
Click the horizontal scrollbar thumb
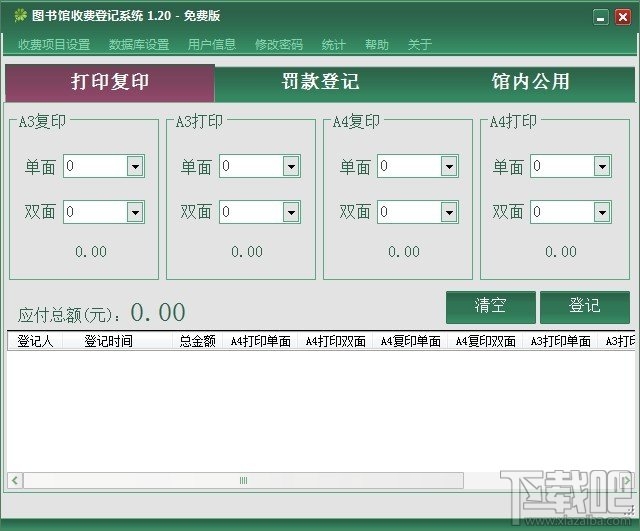click(243, 480)
